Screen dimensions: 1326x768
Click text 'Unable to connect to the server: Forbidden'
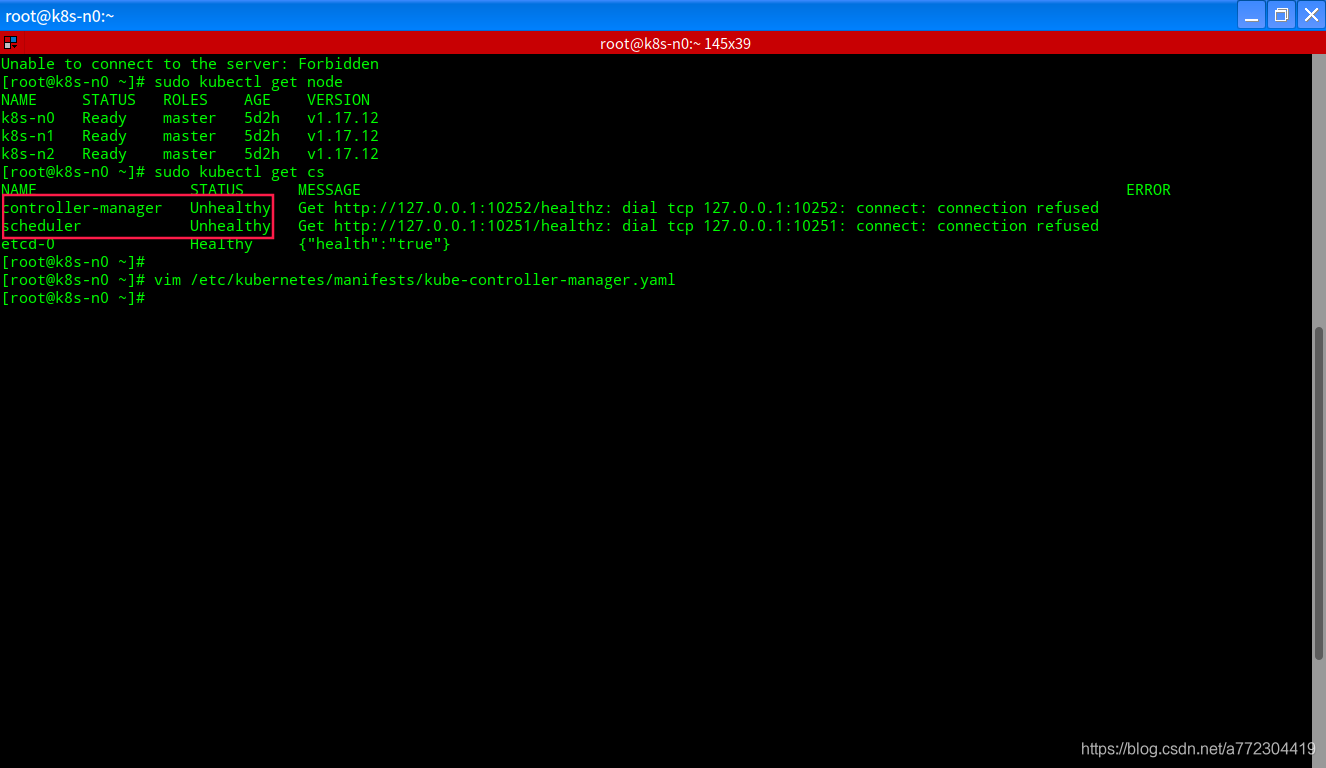(190, 64)
